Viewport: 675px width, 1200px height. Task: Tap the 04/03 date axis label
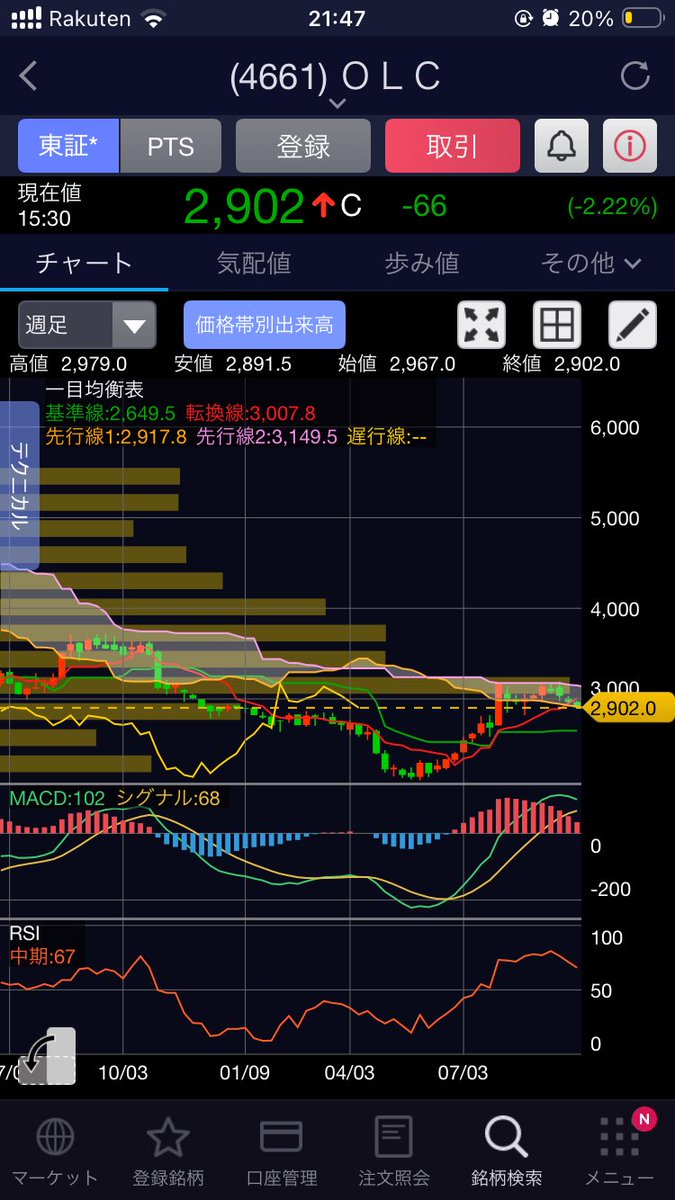coord(349,1072)
